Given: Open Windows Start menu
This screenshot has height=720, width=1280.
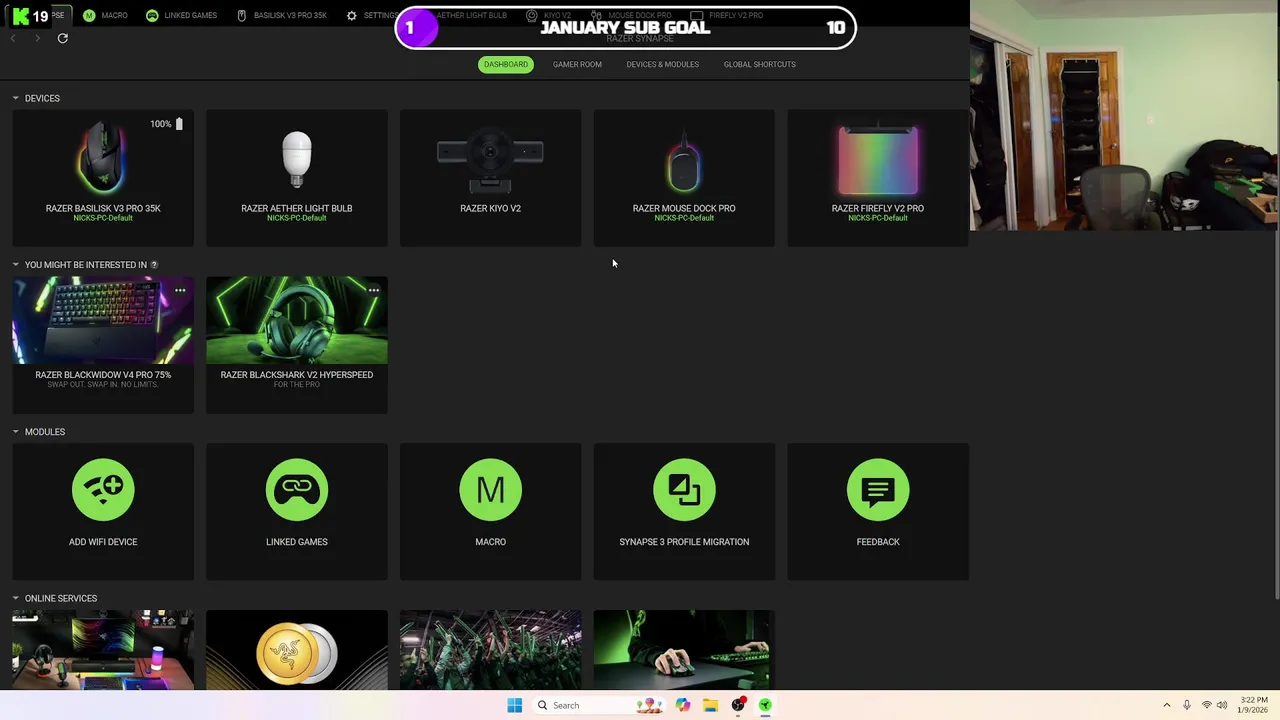Looking at the screenshot, I should coord(514,705).
